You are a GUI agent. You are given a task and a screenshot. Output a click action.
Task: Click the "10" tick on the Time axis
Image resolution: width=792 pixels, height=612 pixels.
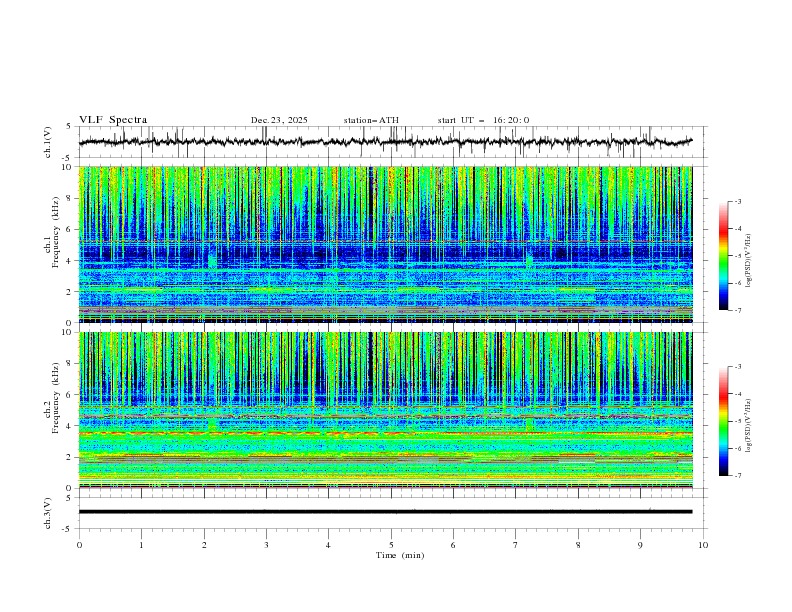pos(703,545)
